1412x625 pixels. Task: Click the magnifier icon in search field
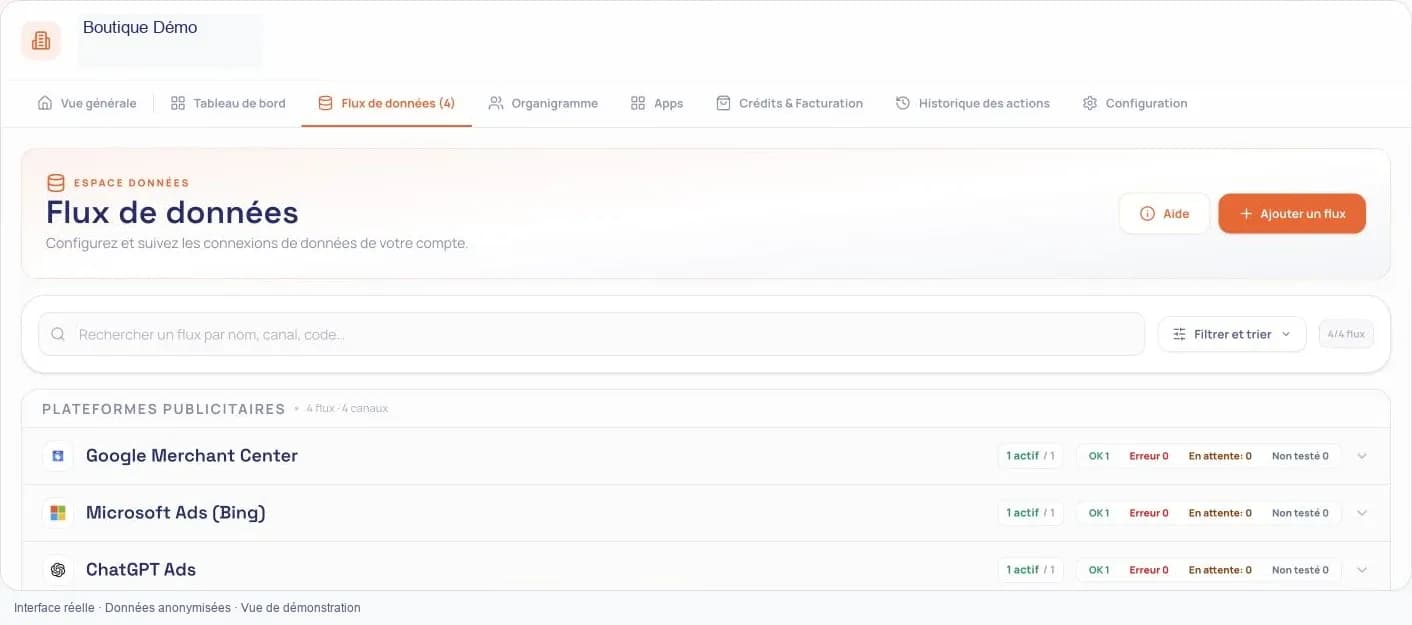pos(58,334)
